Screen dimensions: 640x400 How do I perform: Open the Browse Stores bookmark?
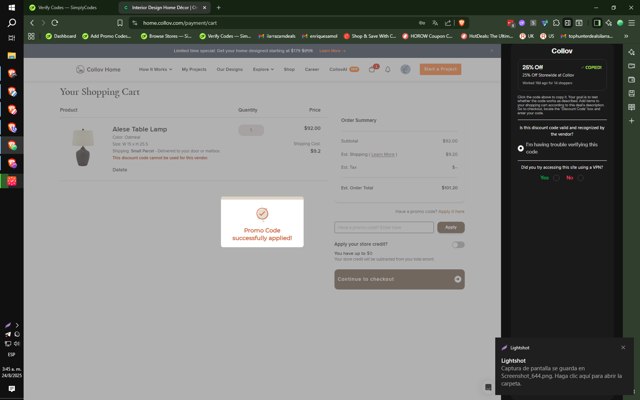click(166, 36)
